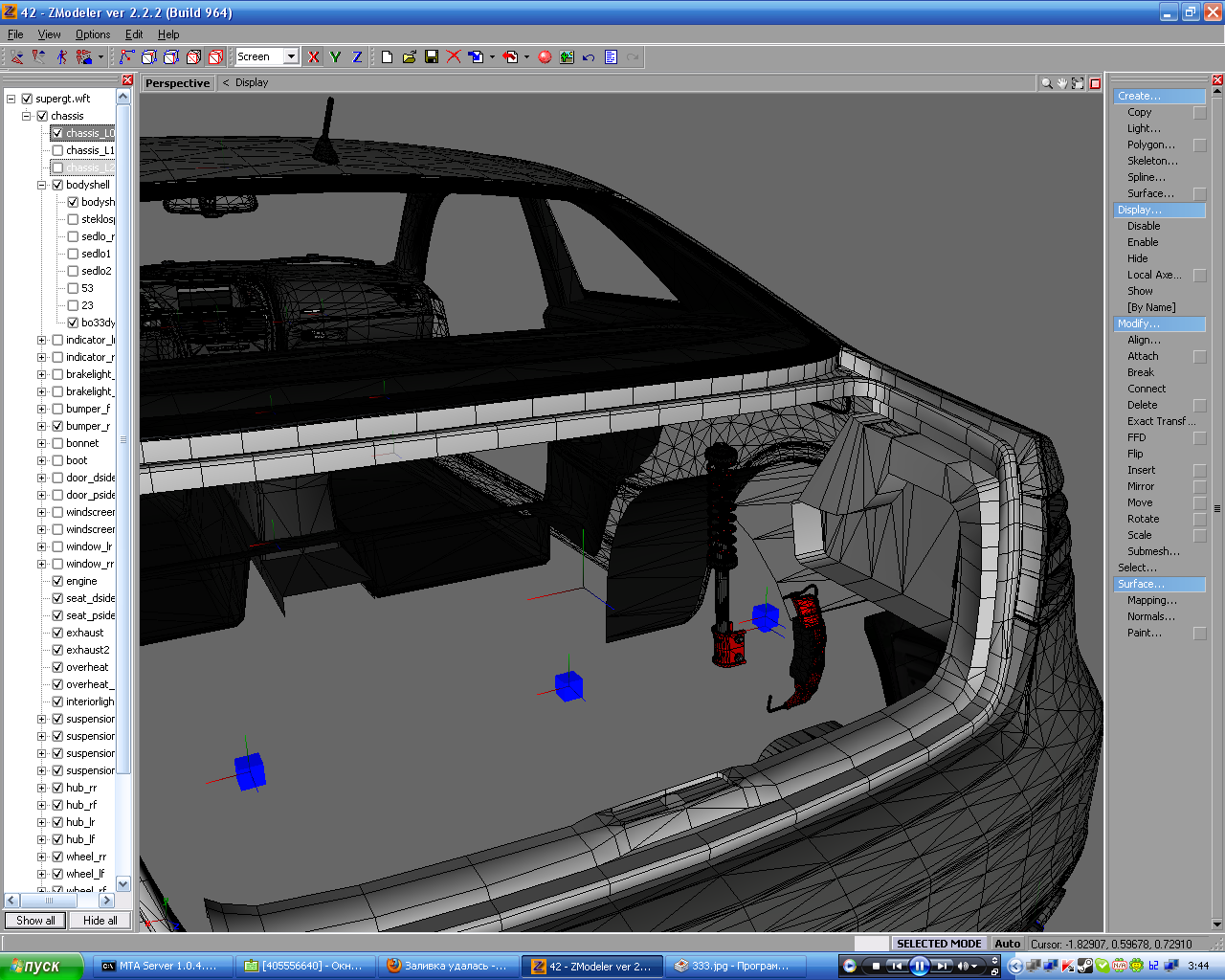Click the SELECTED MODE status bar indicator
Screen dimensions: 1225x980
(938, 944)
